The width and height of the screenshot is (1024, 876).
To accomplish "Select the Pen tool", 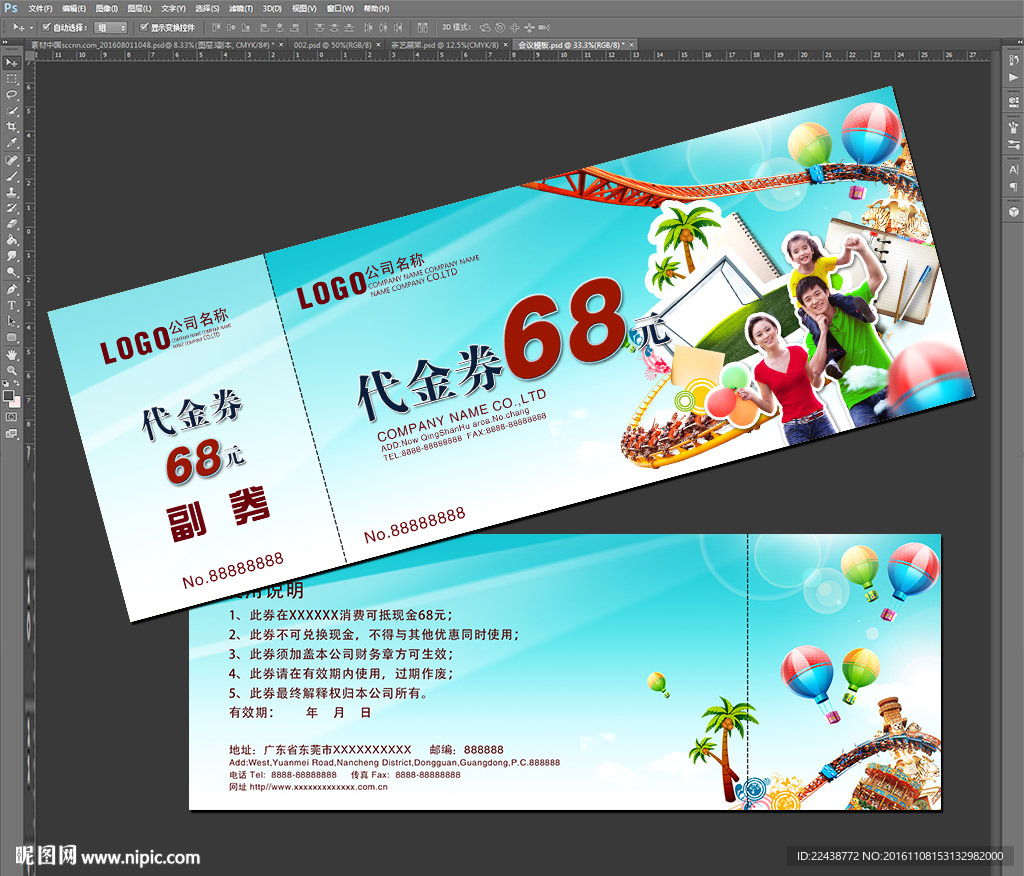I will click(12, 289).
